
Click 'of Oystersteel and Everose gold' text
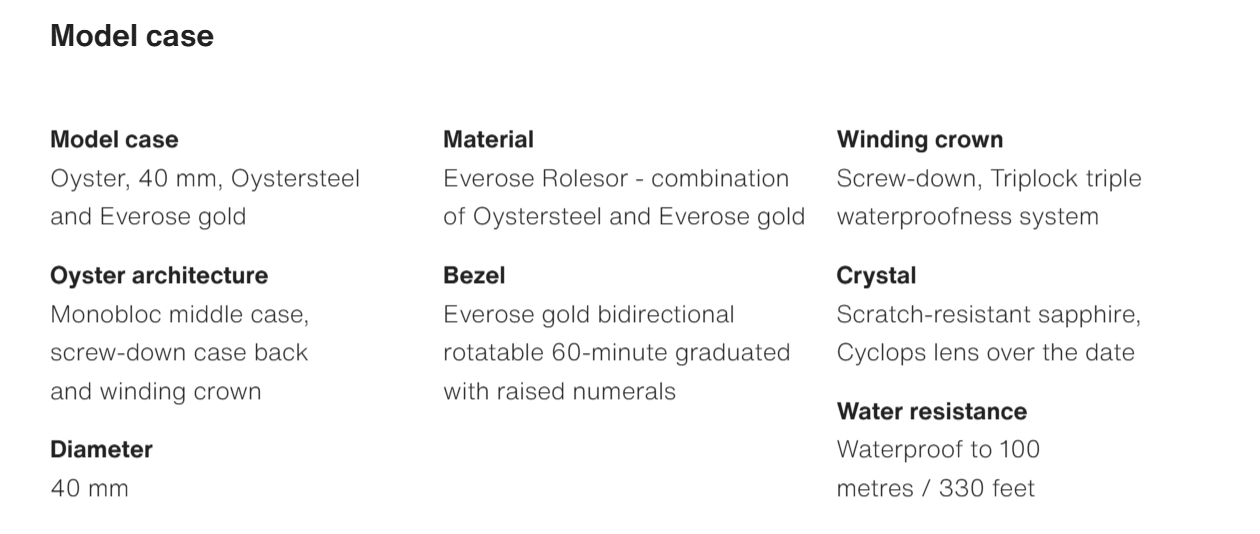[x=624, y=216]
